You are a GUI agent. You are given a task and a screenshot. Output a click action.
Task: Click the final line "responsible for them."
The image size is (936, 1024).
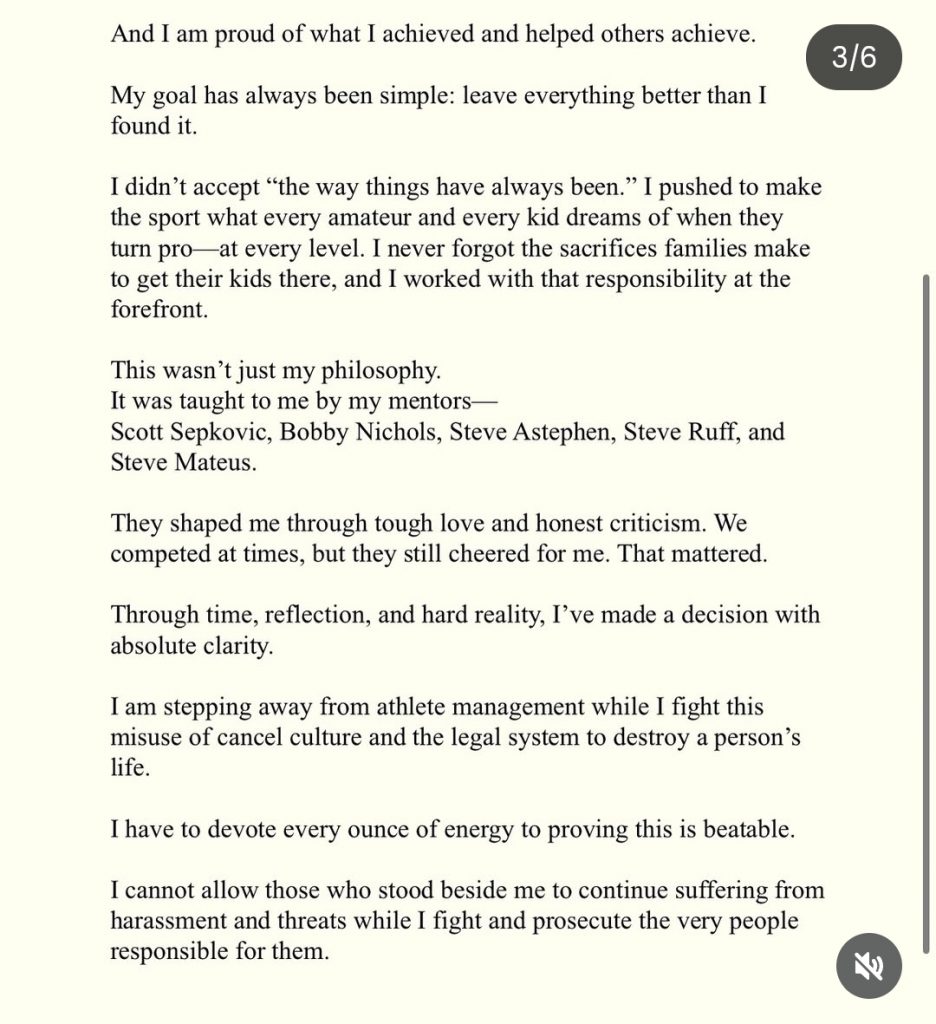[x=219, y=951]
